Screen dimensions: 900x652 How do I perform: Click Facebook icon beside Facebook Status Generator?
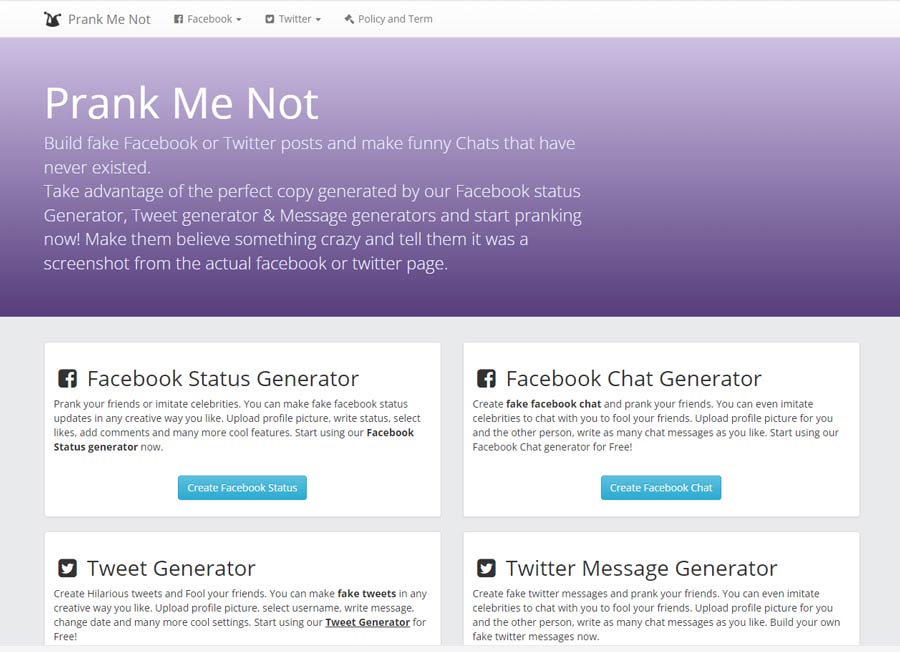(67, 379)
